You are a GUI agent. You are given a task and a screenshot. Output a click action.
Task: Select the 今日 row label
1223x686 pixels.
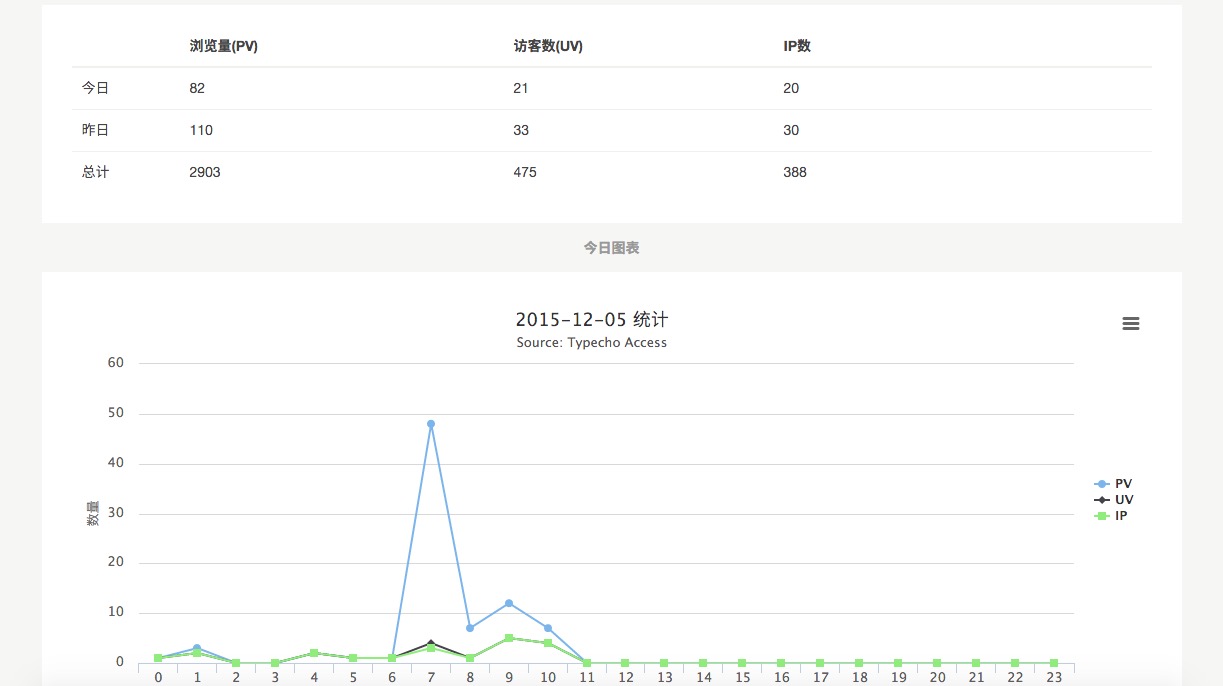pos(95,88)
